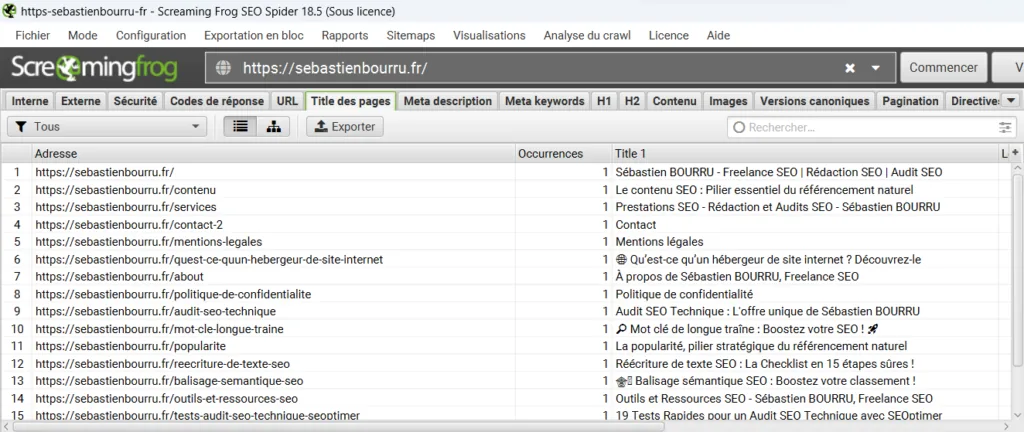Open the Fichier menu
Viewport: 1024px width, 432px height.
pyautogui.click(x=33, y=35)
